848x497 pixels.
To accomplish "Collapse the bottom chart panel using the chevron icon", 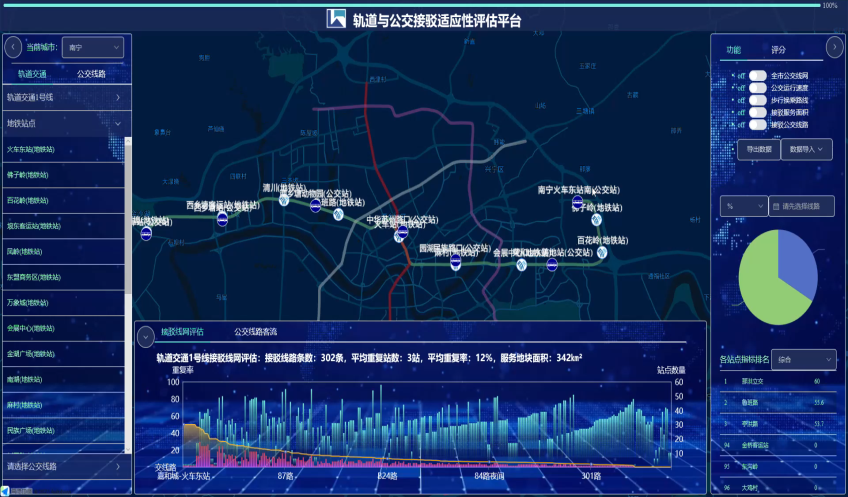I will (146, 333).
